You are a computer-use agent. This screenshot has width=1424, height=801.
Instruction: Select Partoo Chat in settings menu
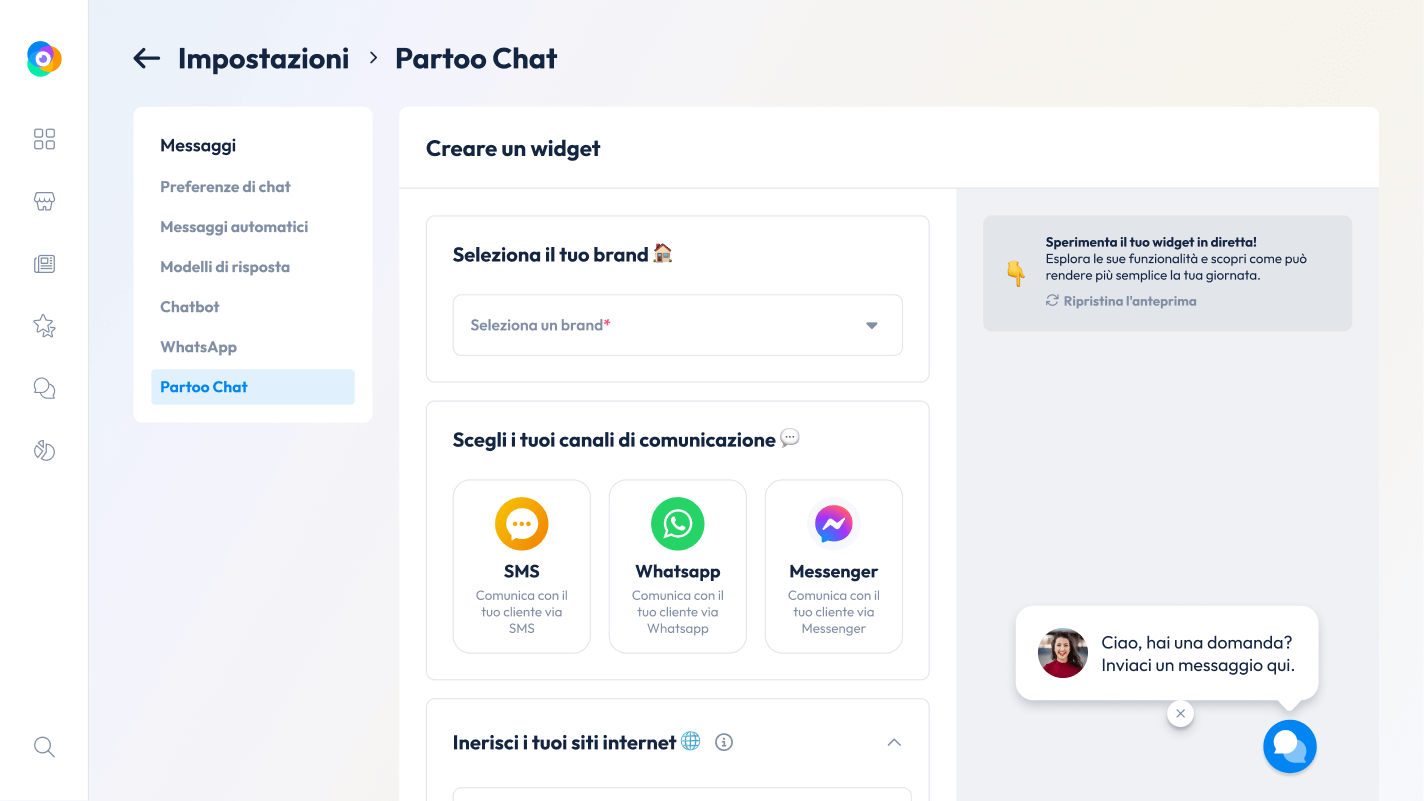(x=253, y=387)
